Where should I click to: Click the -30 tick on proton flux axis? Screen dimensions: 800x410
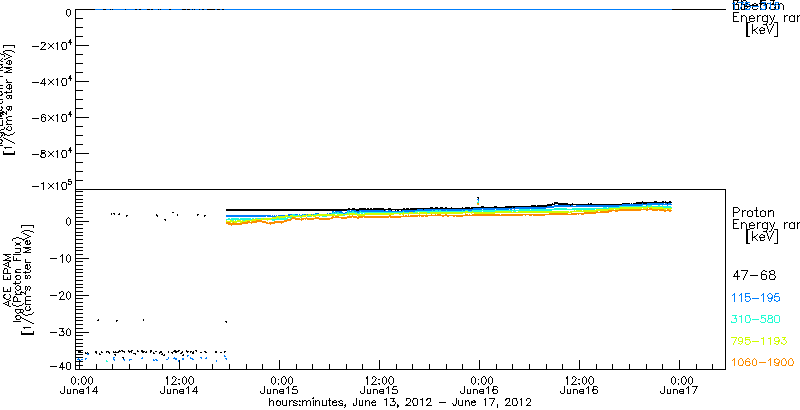pyautogui.click(x=61, y=332)
